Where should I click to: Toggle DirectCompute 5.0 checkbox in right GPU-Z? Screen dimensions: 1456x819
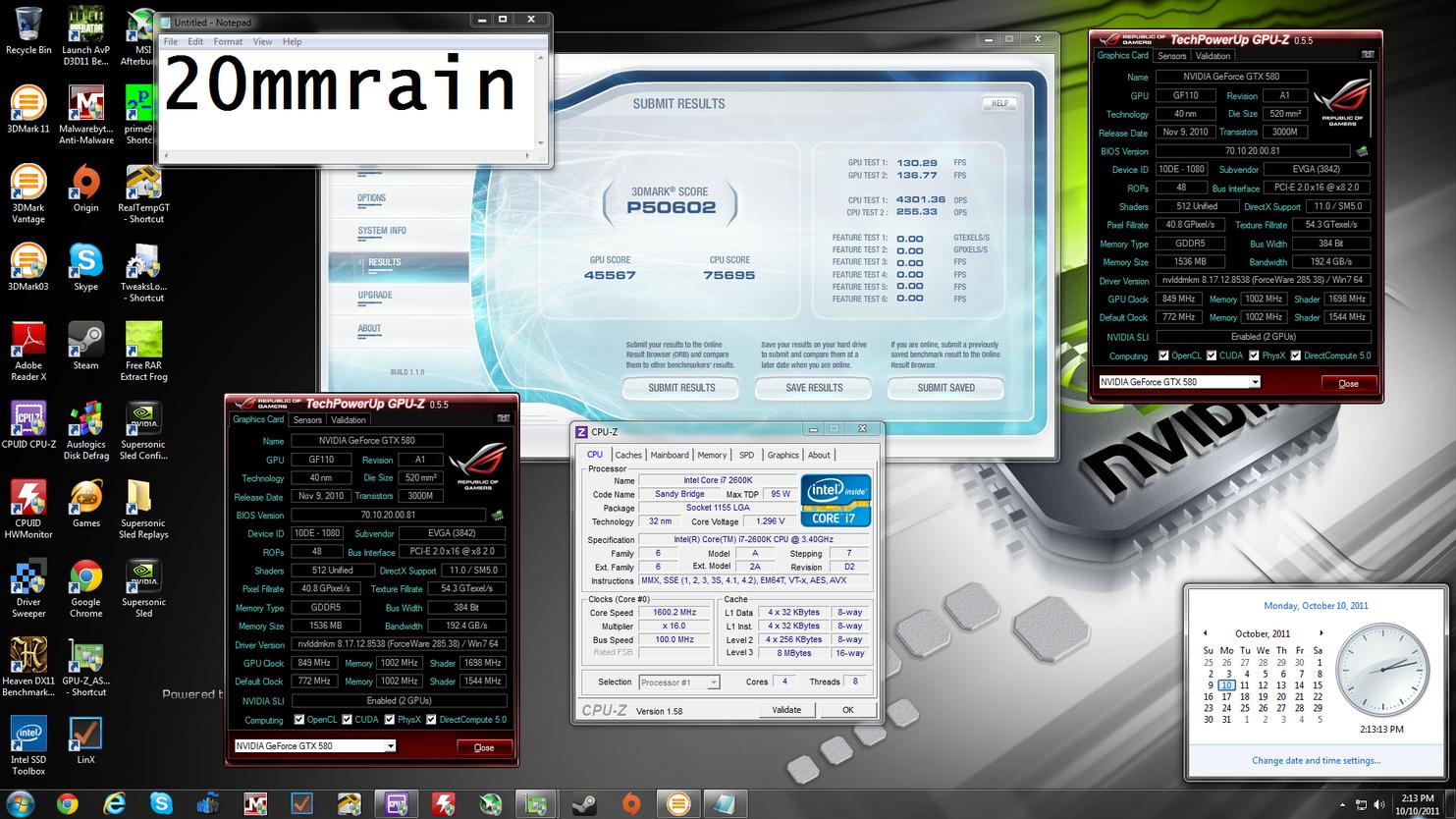1296,355
